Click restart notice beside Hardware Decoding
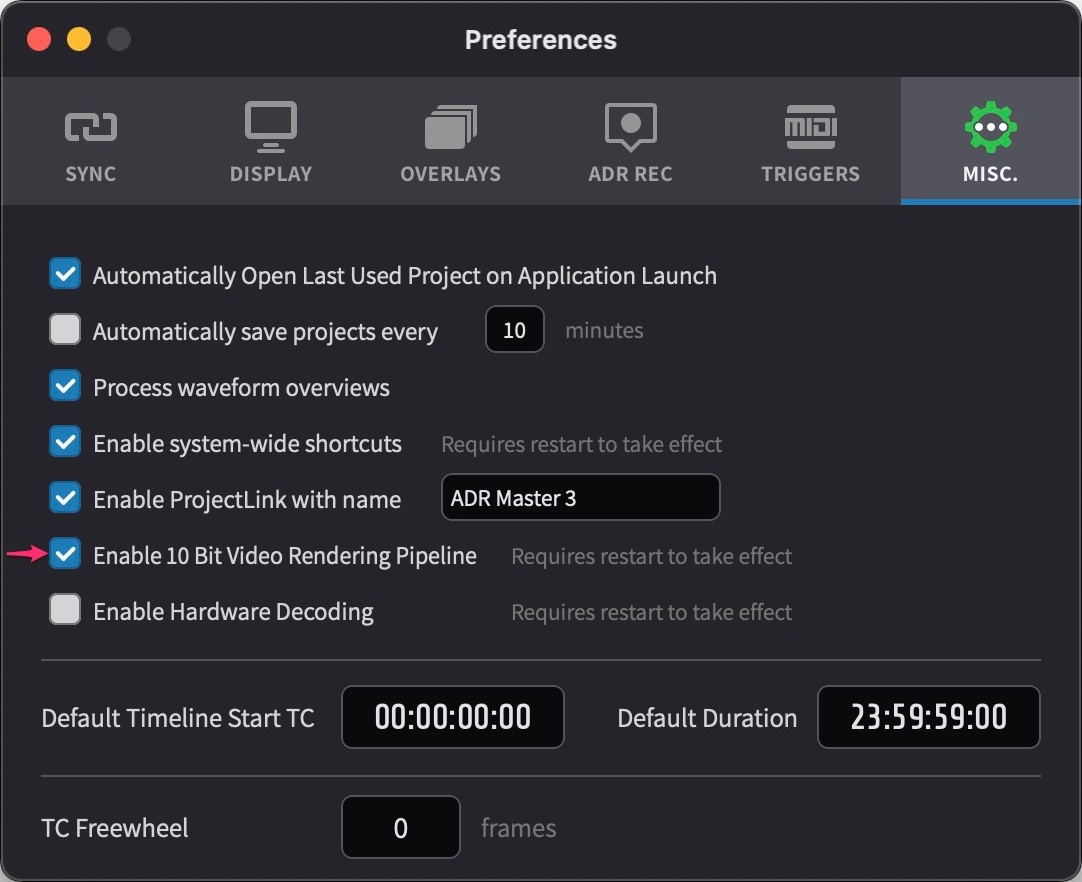This screenshot has height=882, width=1082. (x=651, y=612)
